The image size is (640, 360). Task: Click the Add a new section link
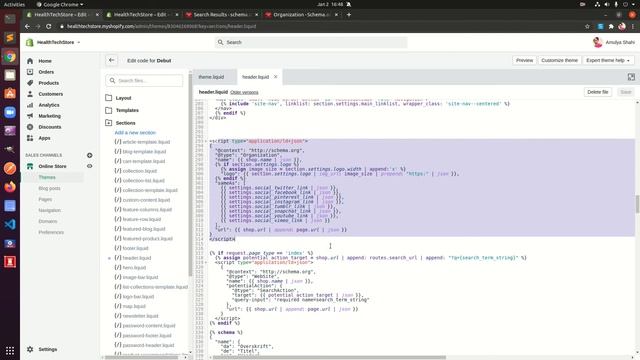(135, 133)
